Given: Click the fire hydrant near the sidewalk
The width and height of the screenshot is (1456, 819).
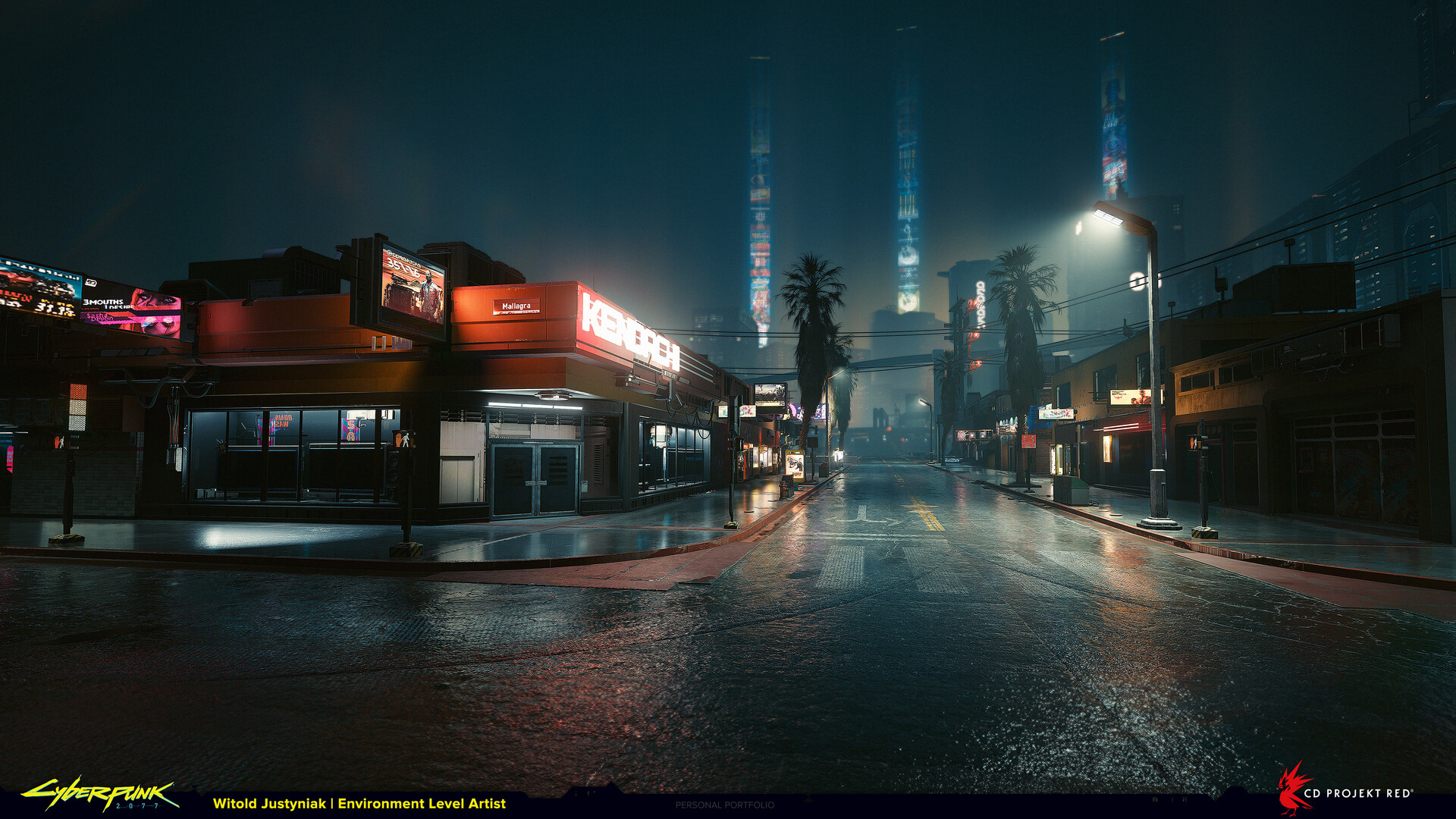Looking at the screenshot, I should [784, 488].
